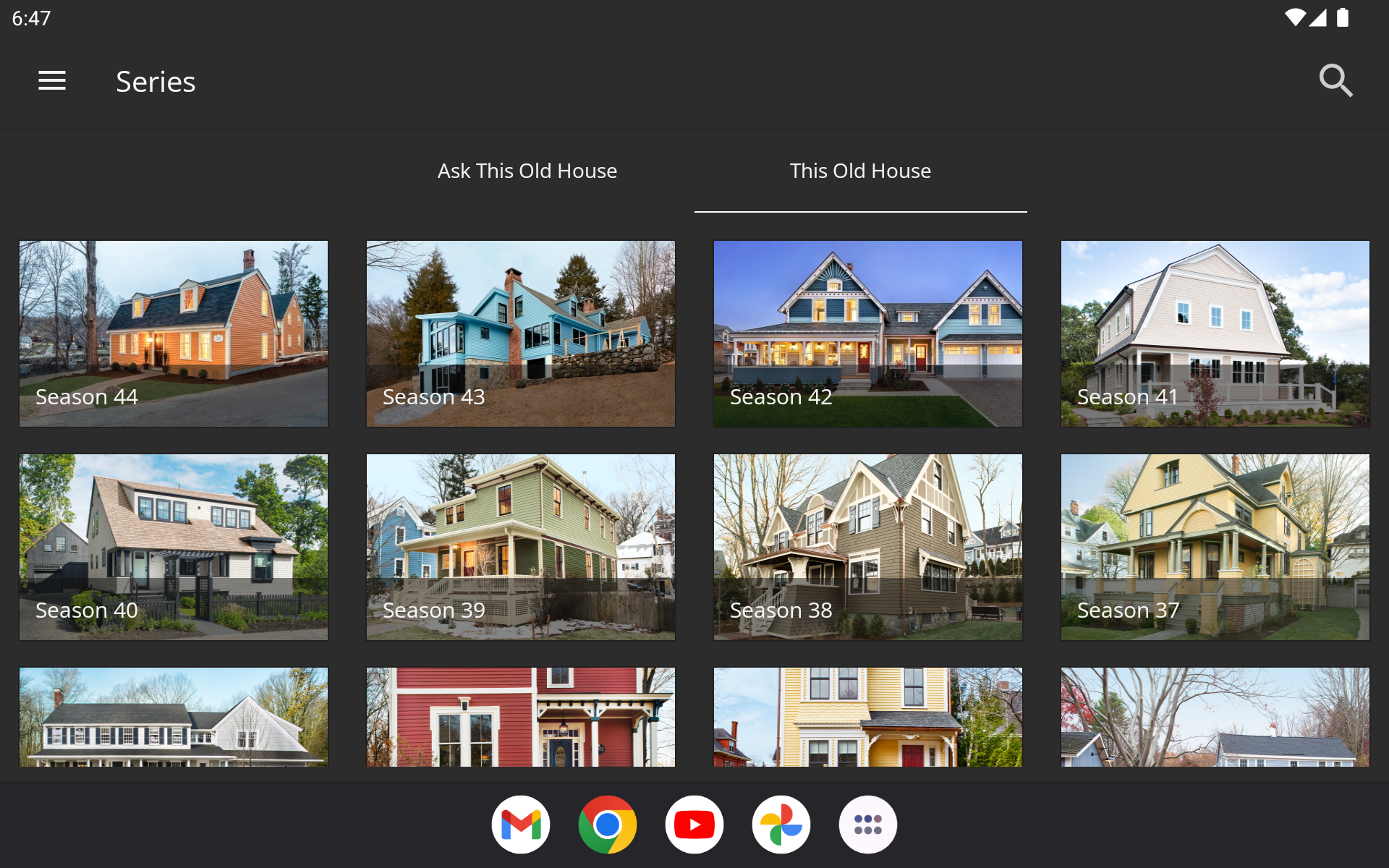Open Season 38 thumbnail
Screen dimensions: 1389x868
click(868, 548)
